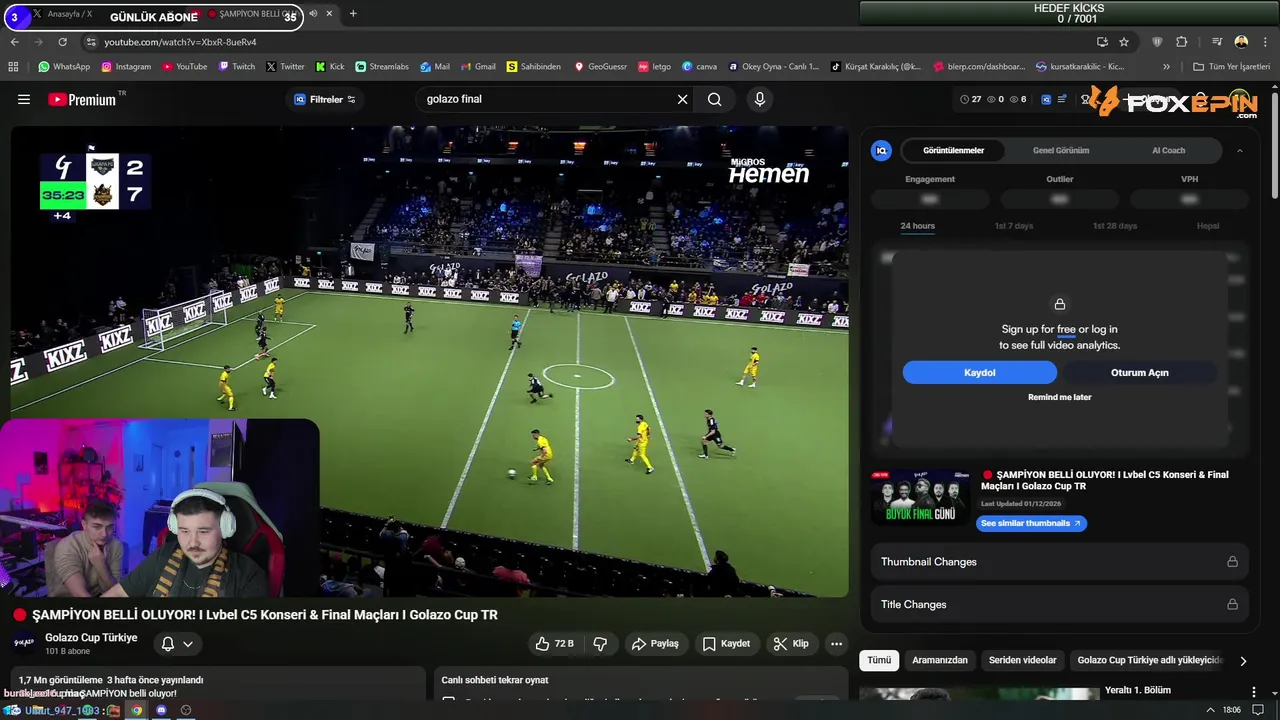This screenshot has height=720, width=1280.
Task: Open the Kick bookmark
Action: pos(330,67)
